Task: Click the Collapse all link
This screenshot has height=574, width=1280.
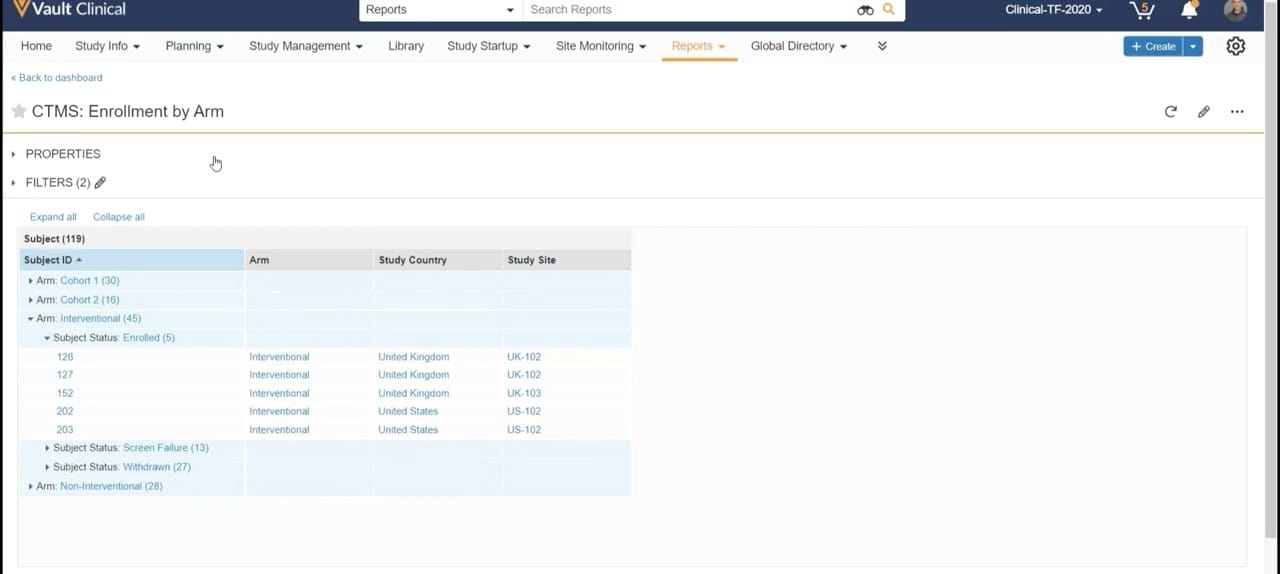Action: click(119, 217)
